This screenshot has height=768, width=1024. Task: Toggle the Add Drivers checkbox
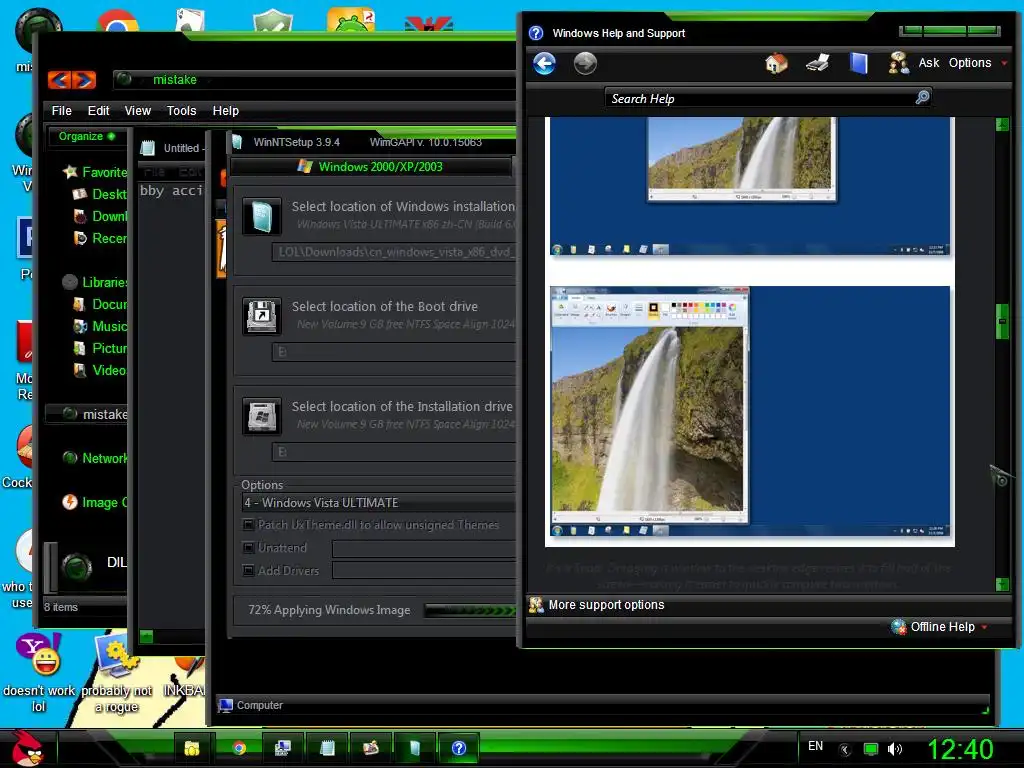(x=248, y=570)
